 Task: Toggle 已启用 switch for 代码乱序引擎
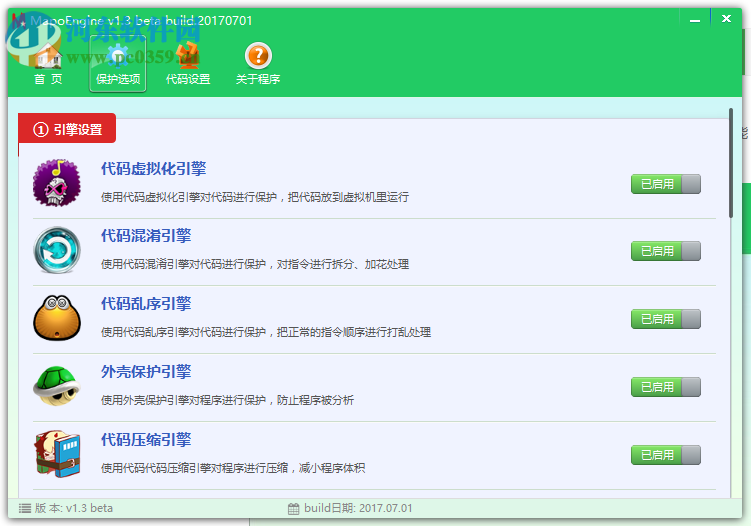pyautogui.click(x=666, y=319)
